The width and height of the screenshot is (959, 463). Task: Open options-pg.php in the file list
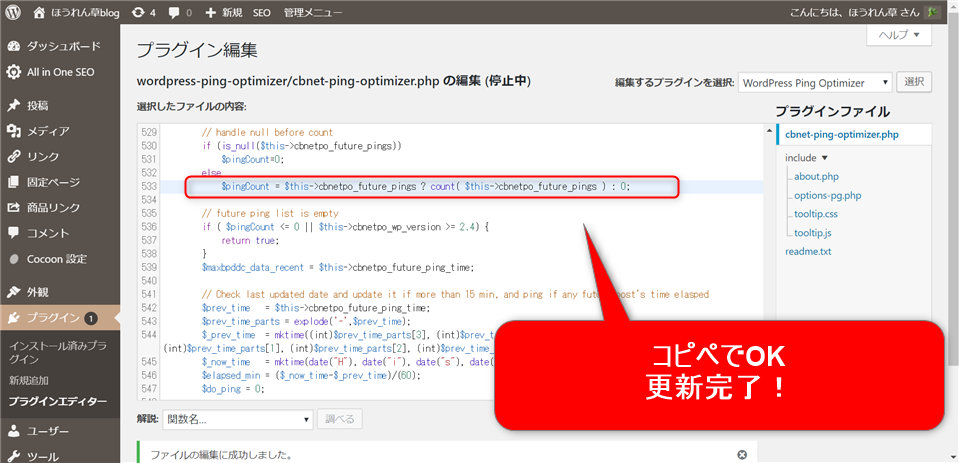click(x=828, y=196)
